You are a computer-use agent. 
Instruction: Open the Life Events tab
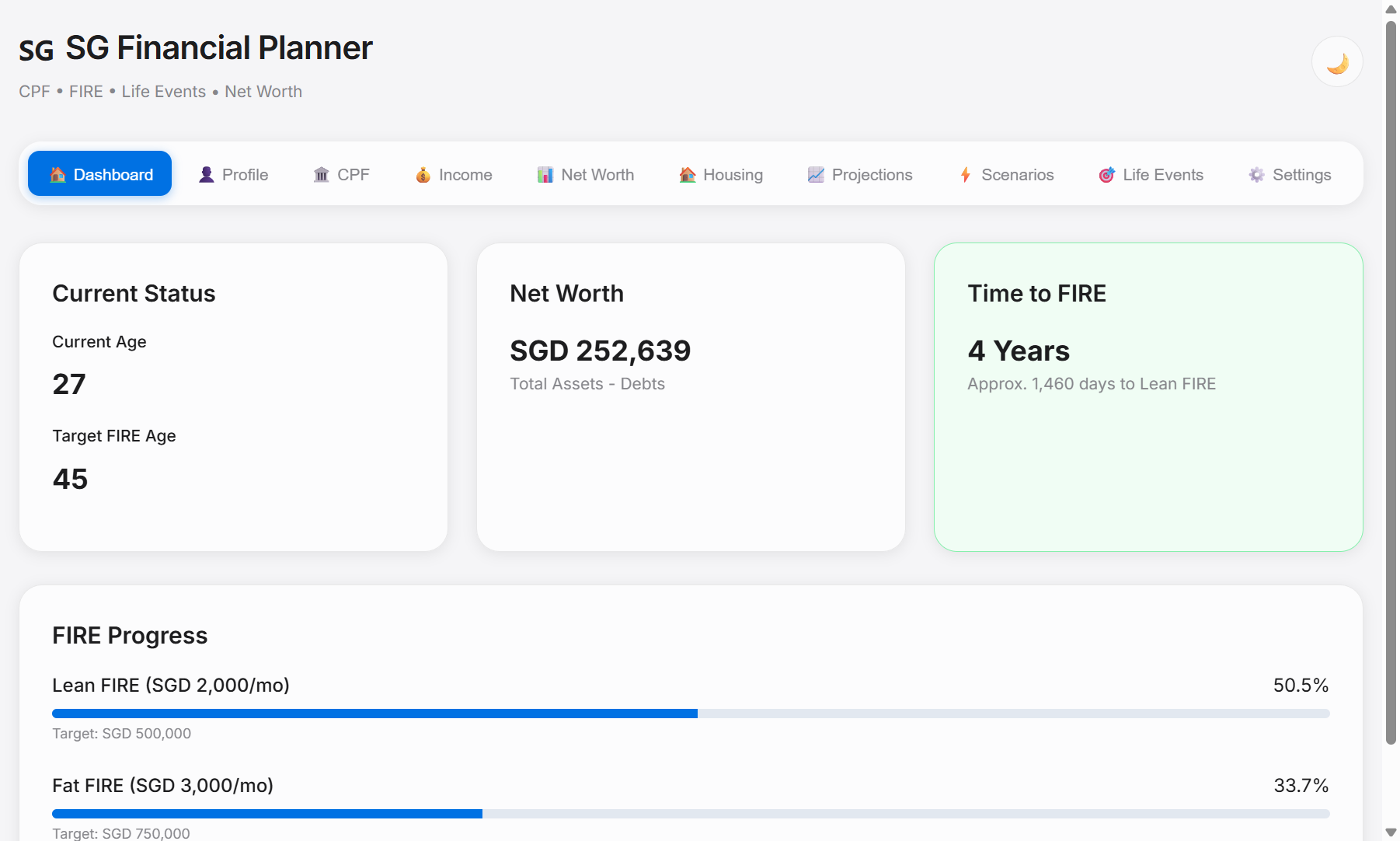[x=1151, y=174]
